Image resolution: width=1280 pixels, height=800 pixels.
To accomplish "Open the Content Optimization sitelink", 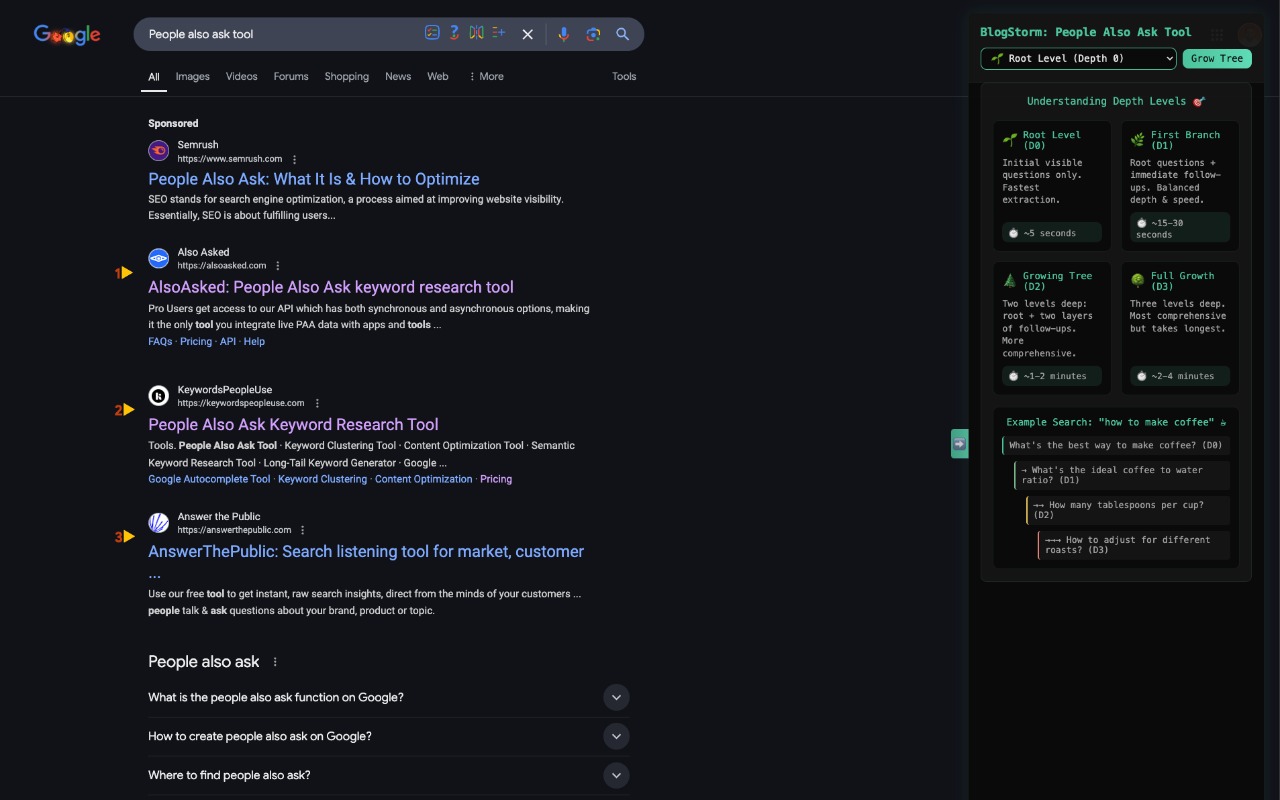I will point(424,479).
